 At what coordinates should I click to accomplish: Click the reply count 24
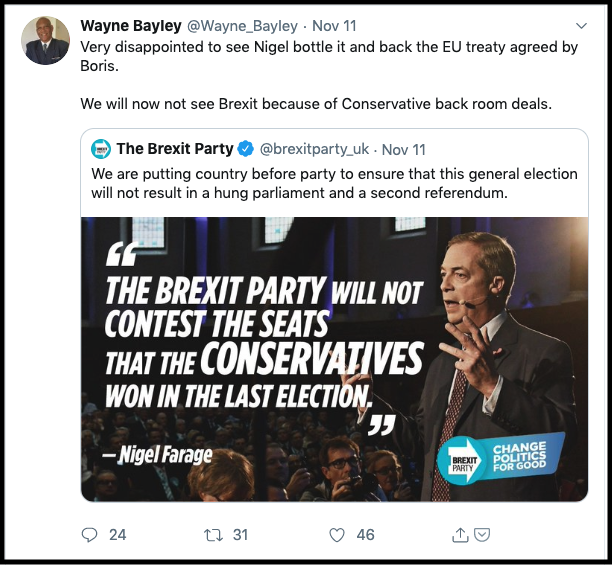pyautogui.click(x=118, y=535)
